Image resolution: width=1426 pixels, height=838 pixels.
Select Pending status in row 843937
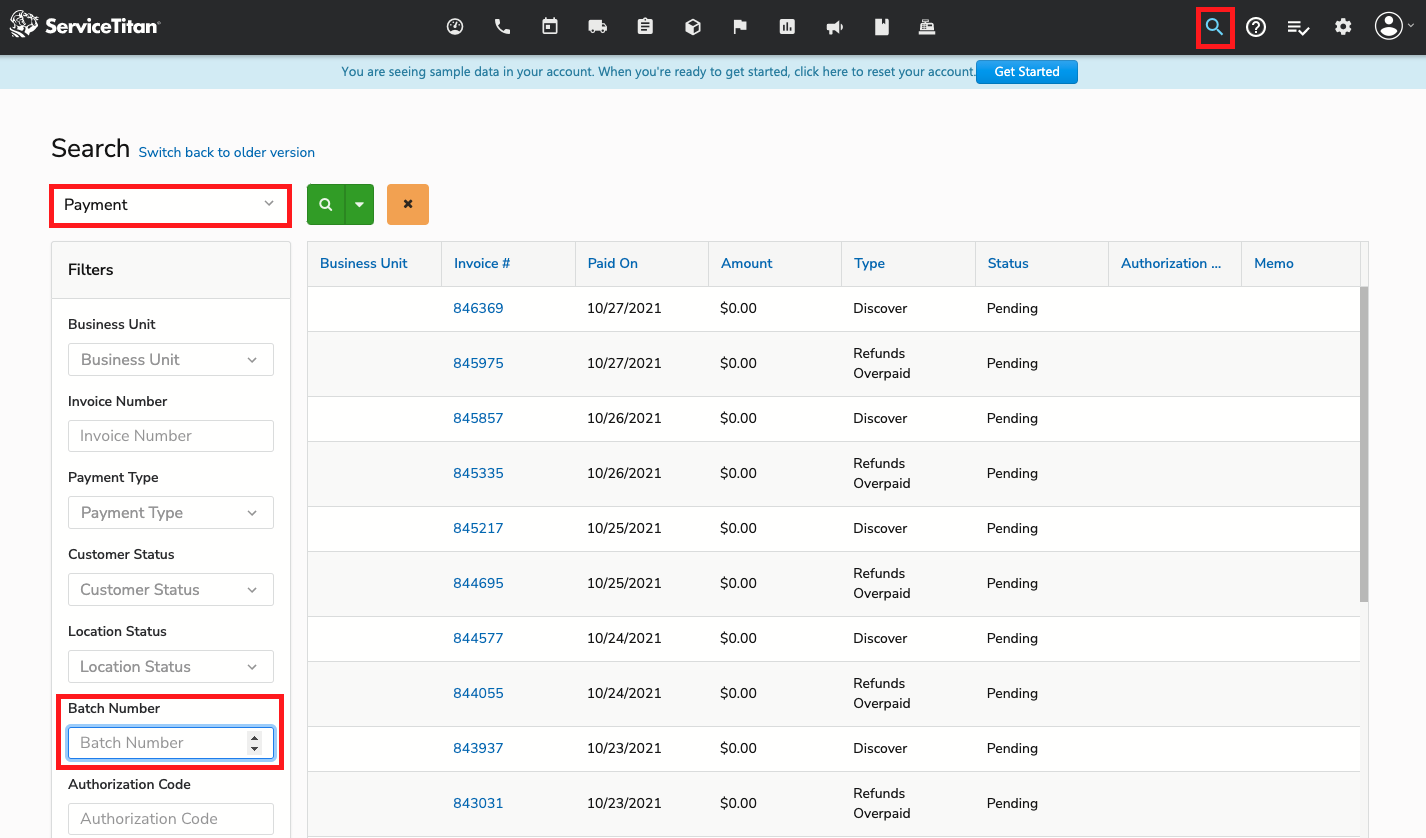(1012, 749)
